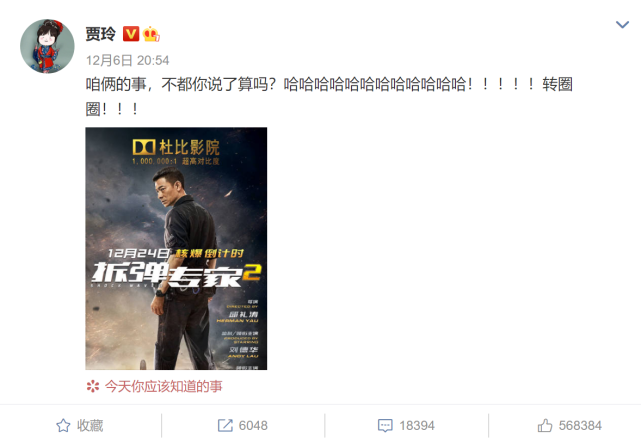Click the 杜比影院 logo on the poster
Image resolution: width=641 pixels, height=443 pixels.
[176, 147]
